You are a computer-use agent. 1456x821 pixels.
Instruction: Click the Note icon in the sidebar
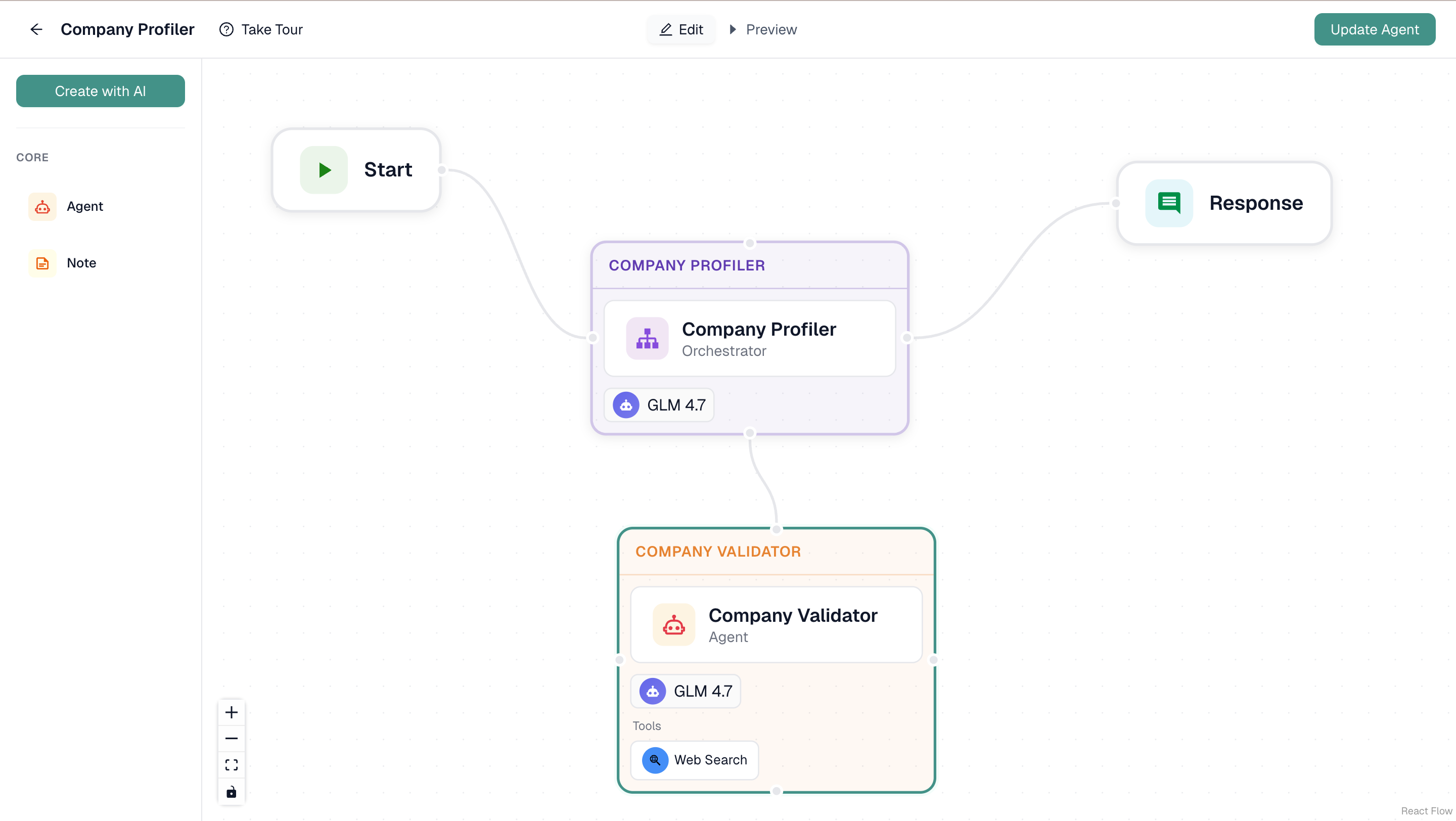[x=42, y=263]
